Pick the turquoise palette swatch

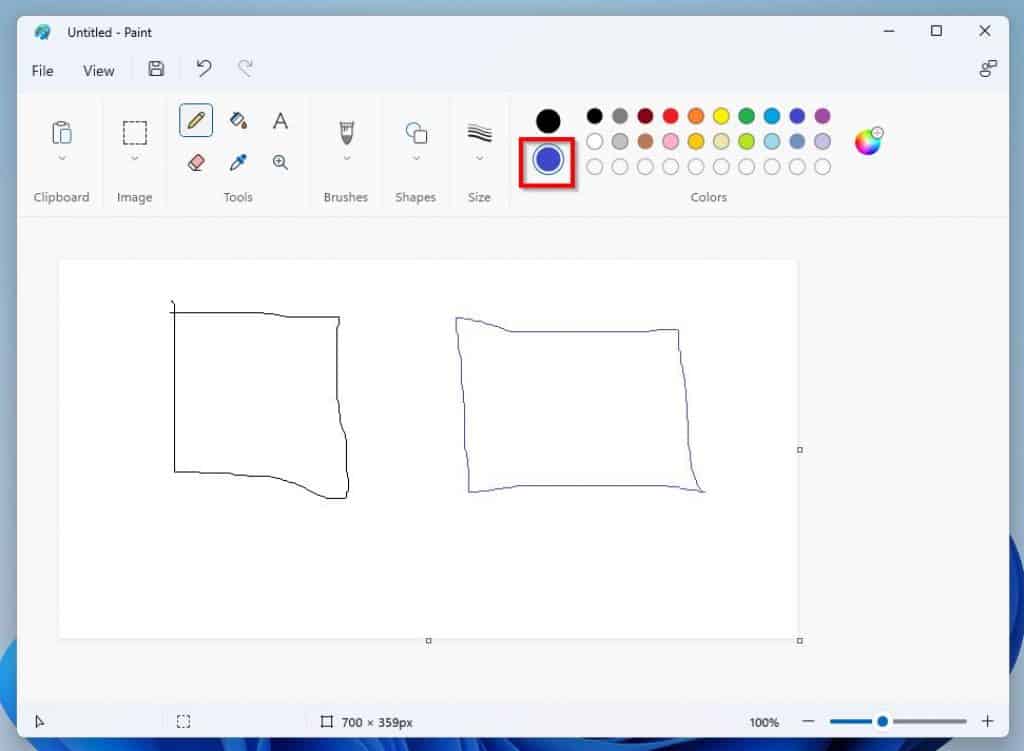coord(772,116)
